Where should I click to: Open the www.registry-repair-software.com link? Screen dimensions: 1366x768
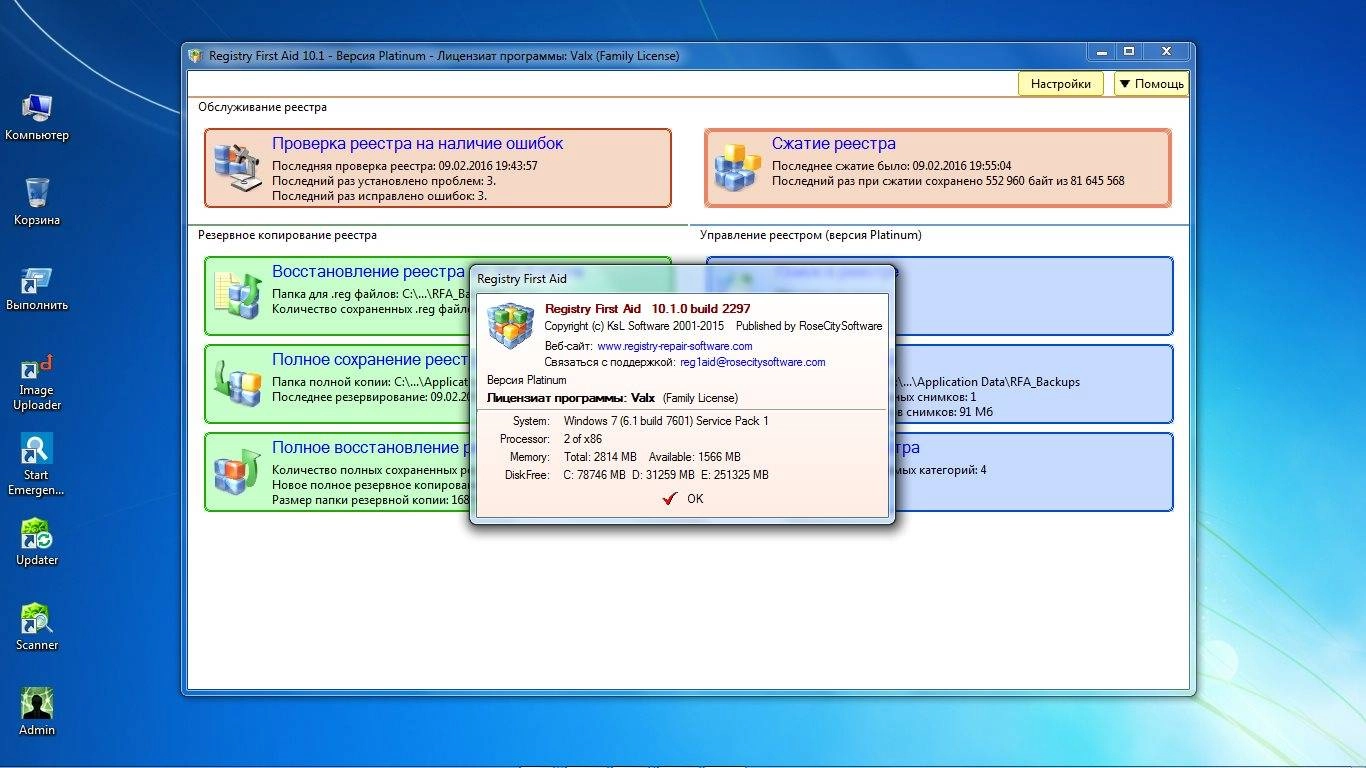coord(675,346)
